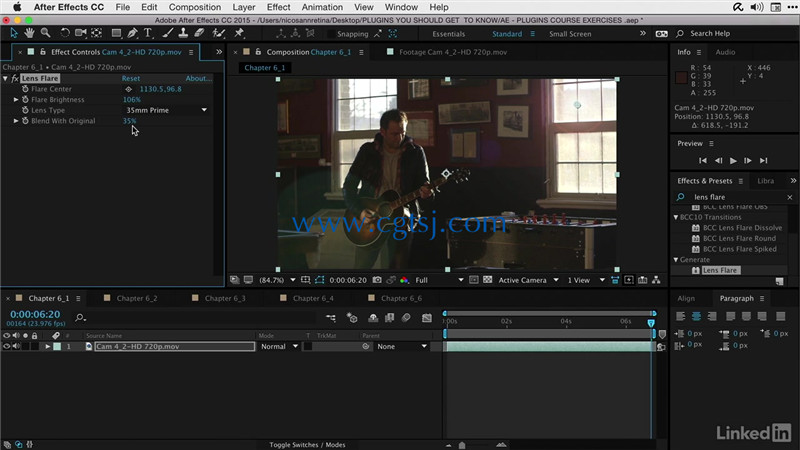Switch to the Audio panel tab
Viewport: 800px width, 450px height.
click(725, 52)
